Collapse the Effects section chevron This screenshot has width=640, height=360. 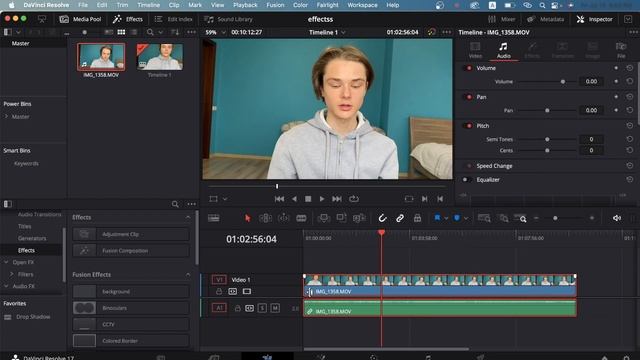(x=188, y=217)
